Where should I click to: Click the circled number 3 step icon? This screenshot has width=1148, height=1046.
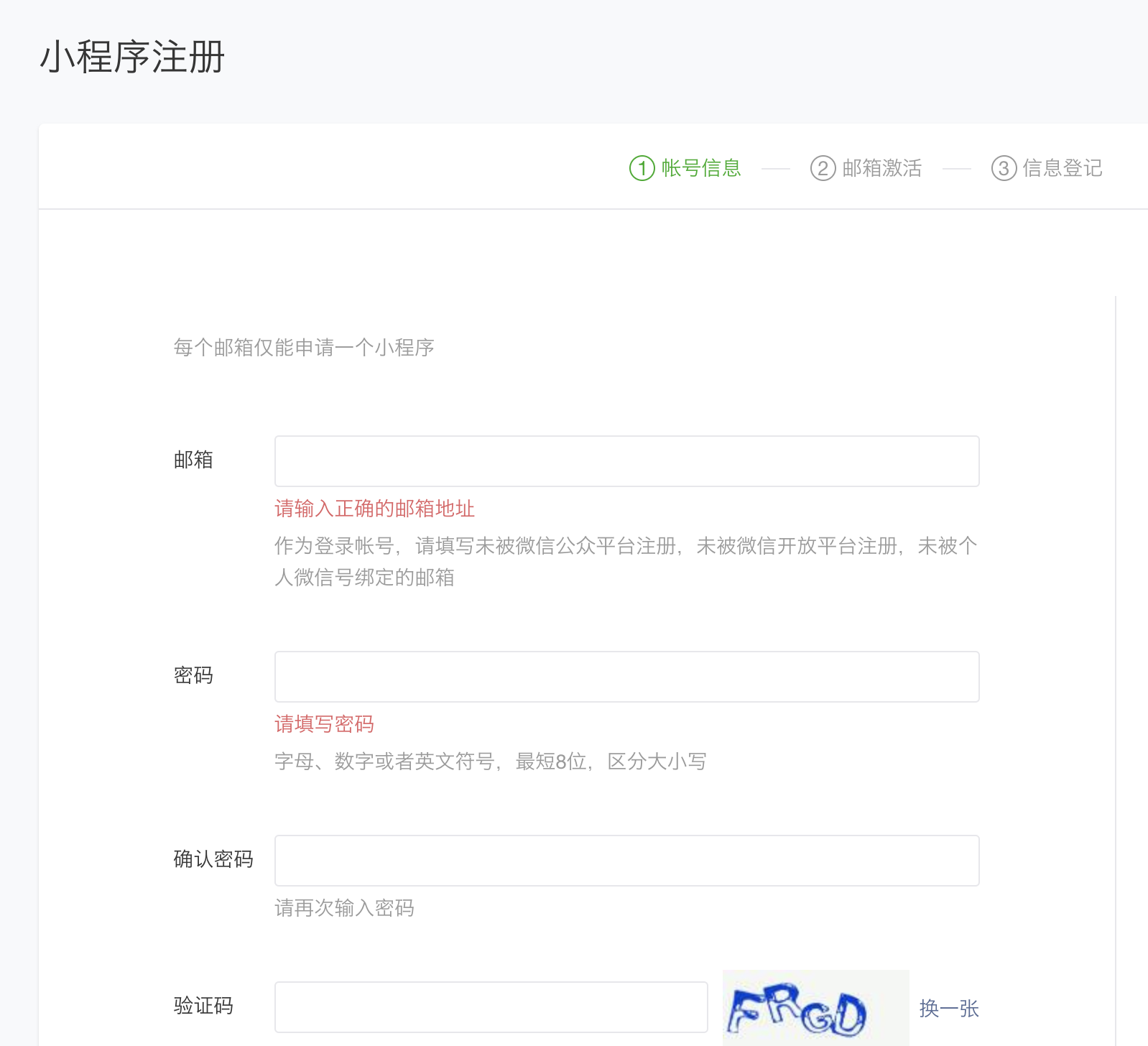[x=1004, y=169]
